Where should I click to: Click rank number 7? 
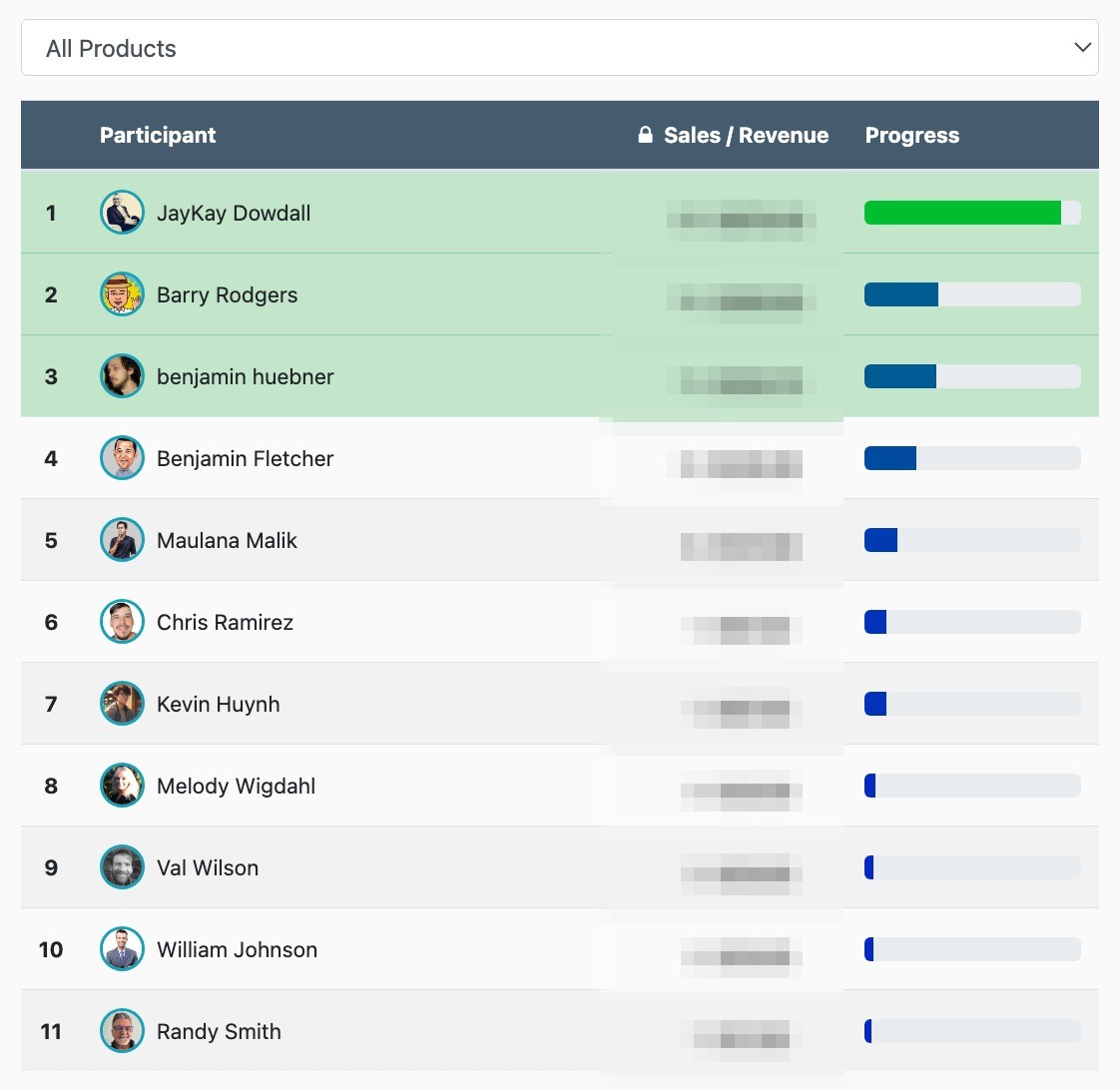[x=51, y=705]
